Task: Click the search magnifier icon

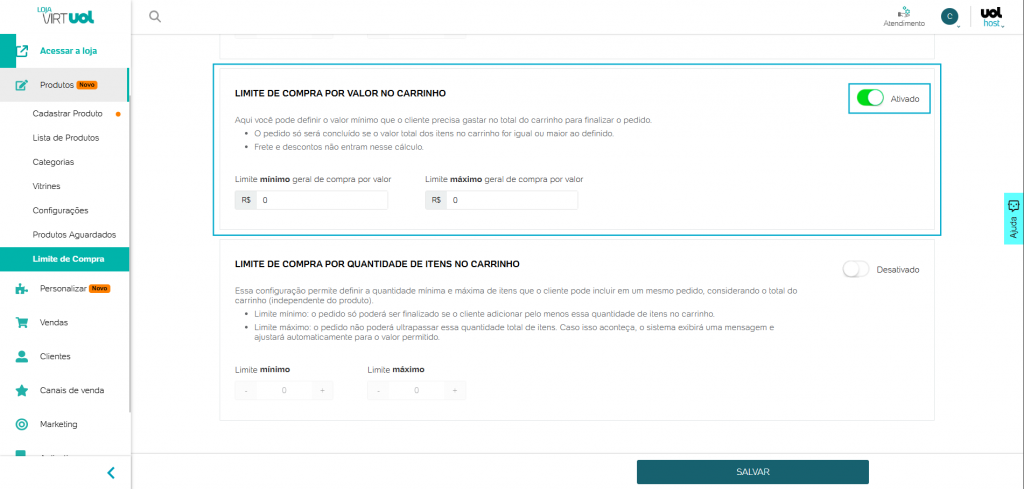Action: pos(154,16)
